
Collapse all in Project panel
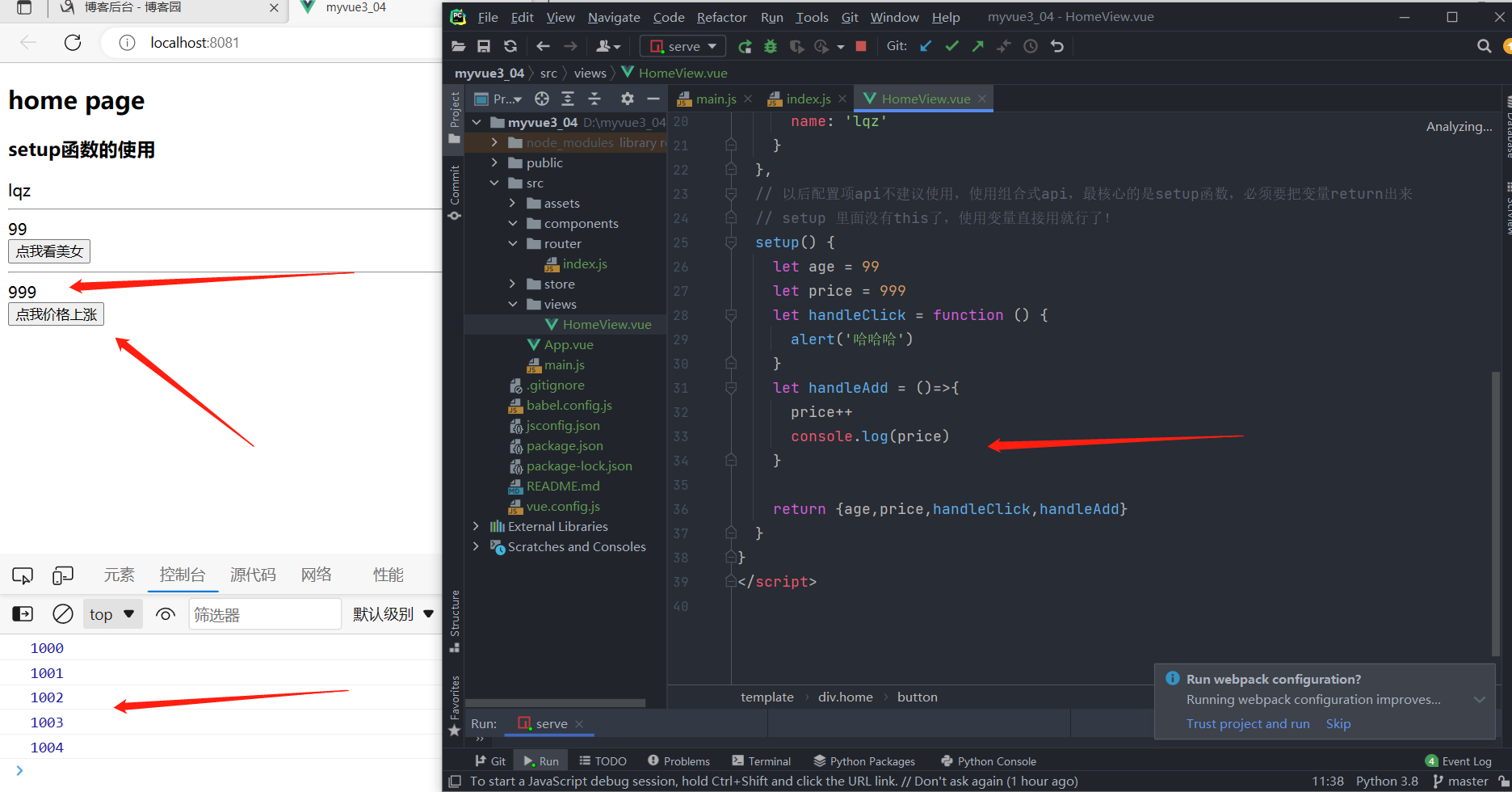pos(594,99)
